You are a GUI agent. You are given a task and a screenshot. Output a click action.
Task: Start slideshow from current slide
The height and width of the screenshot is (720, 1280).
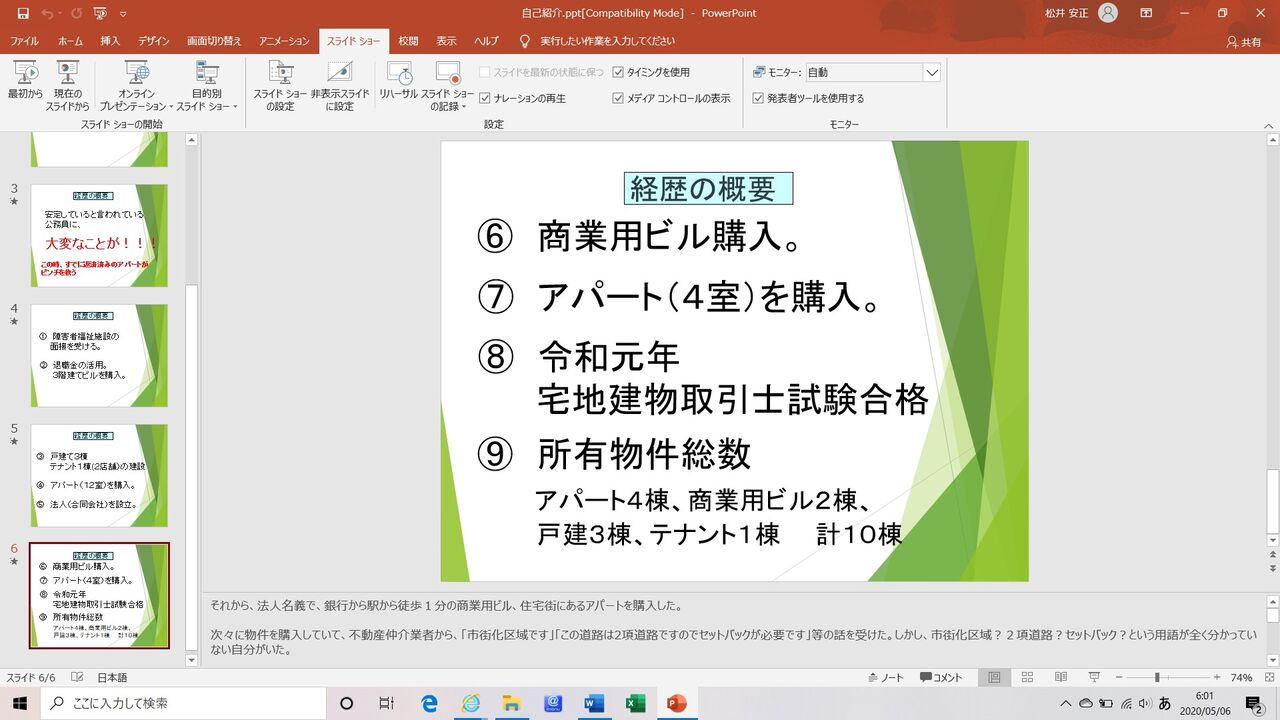click(67, 86)
